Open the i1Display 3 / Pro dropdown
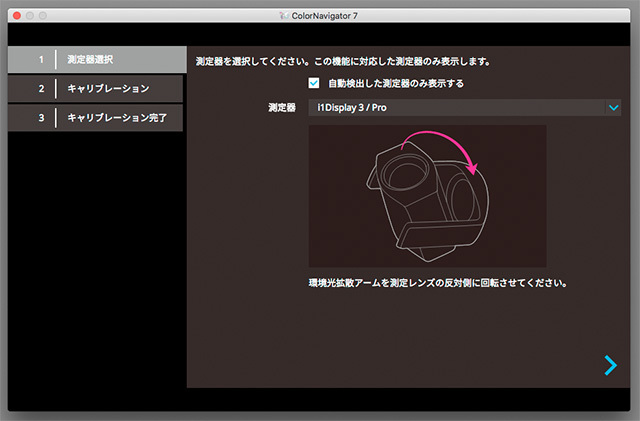The image size is (640, 421). (x=464, y=108)
